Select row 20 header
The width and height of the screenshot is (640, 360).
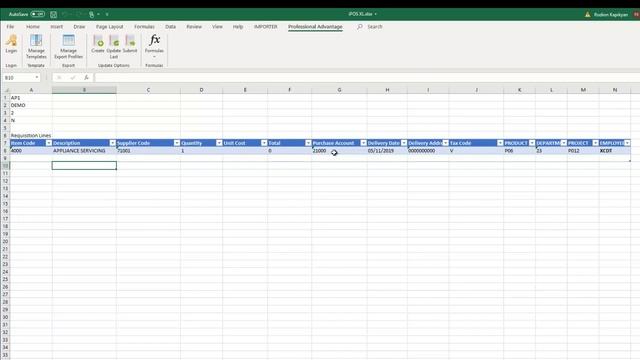coord(5,242)
